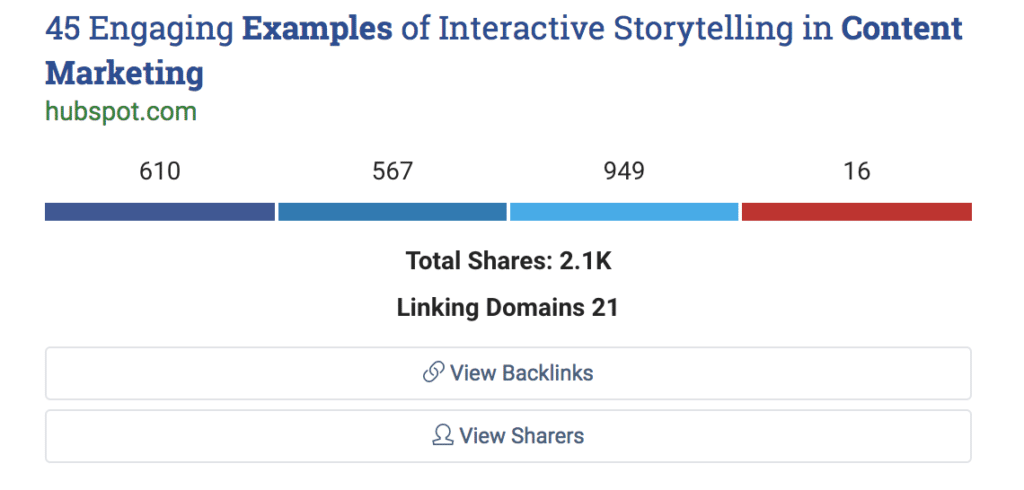
Task: Click the Total Shares: 2.1K label
Action: [x=509, y=261]
